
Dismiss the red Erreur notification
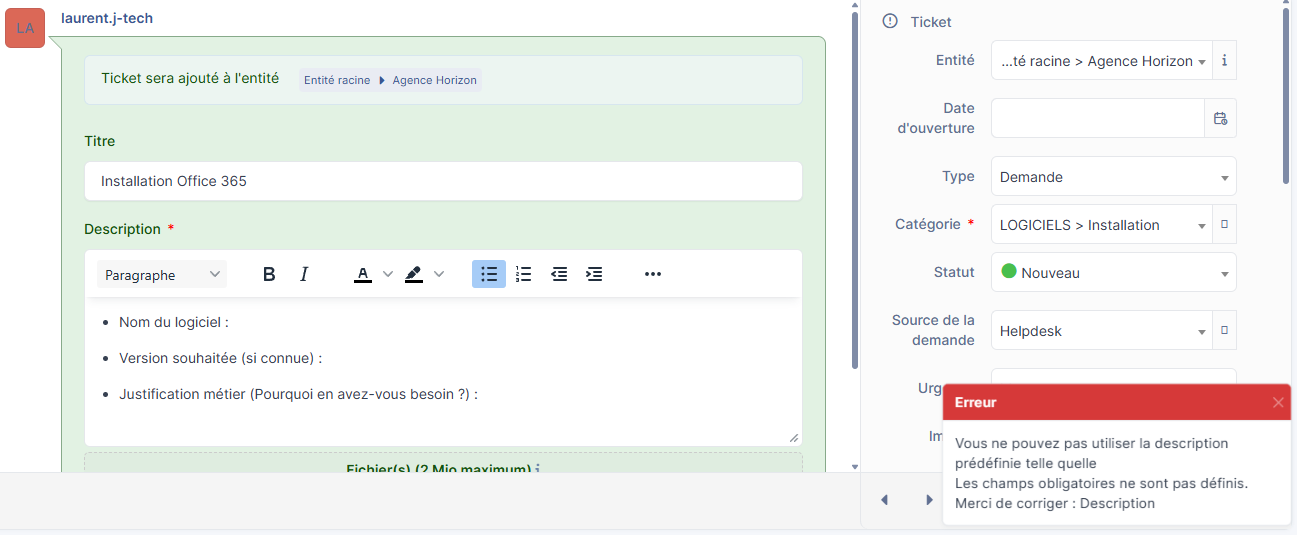[x=1277, y=402]
